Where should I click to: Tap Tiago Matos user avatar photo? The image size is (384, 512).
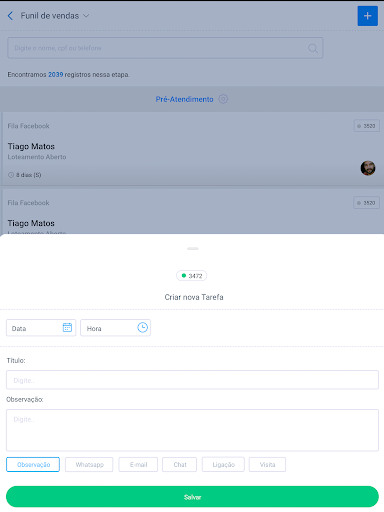pos(368,168)
